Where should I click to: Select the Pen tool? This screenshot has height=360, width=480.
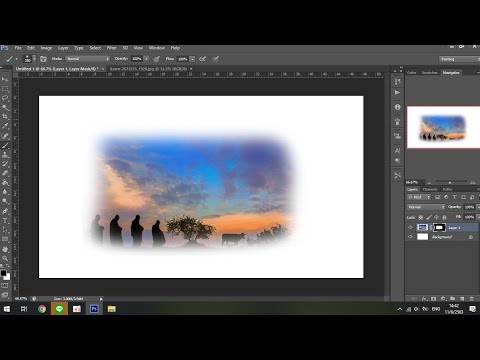coord(5,211)
